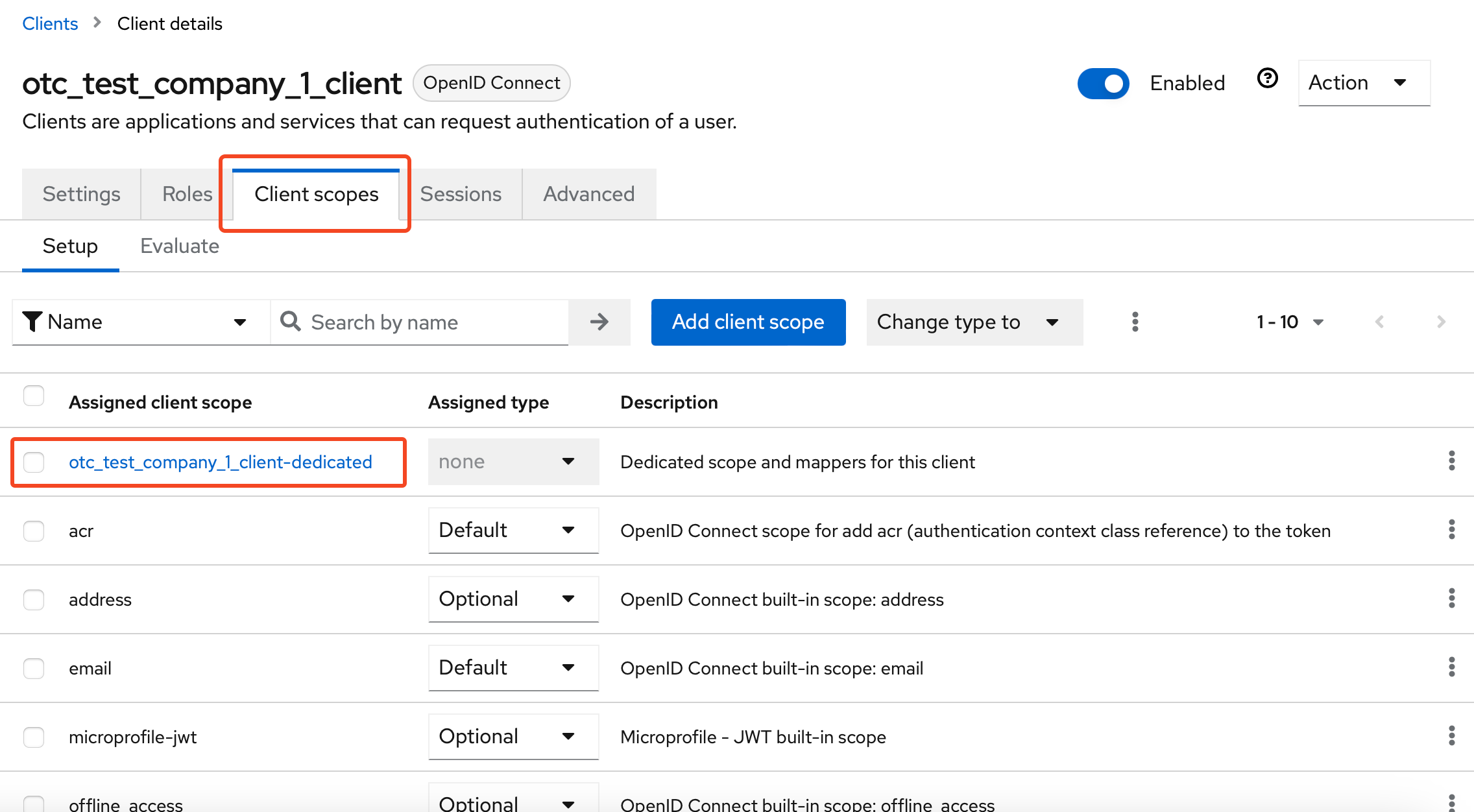Open kebab menu for email row
This screenshot has width=1474, height=812.
pyautogui.click(x=1451, y=667)
